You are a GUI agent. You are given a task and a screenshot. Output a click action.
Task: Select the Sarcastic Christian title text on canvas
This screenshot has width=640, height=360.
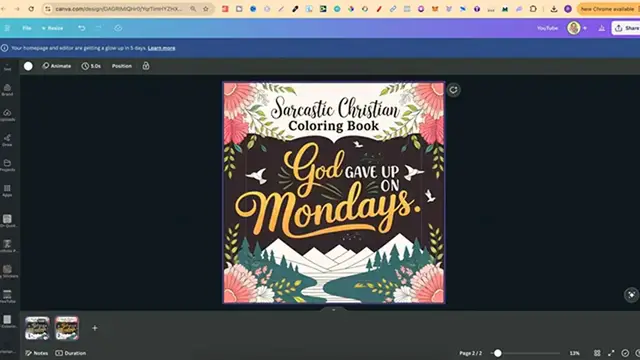pyautogui.click(x=335, y=108)
